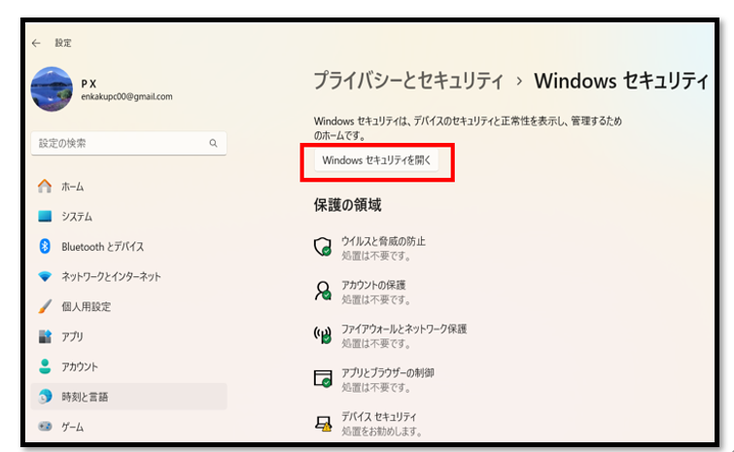
Task: Click the Windows セキュリティ page title
Action: coord(621,81)
